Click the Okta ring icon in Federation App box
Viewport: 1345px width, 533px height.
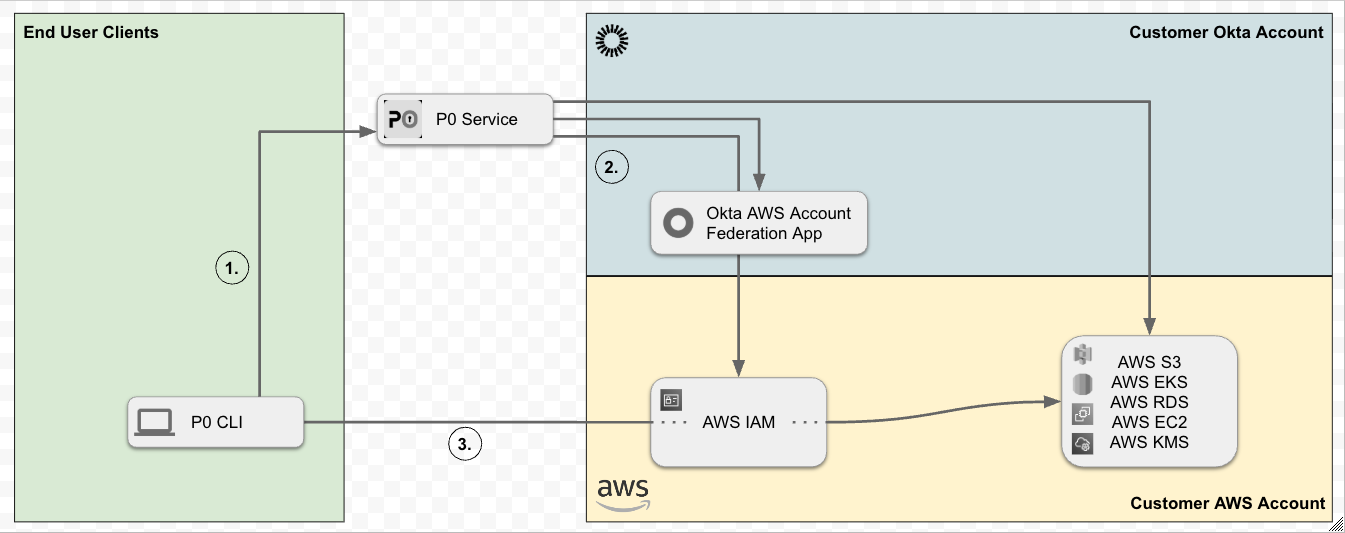[x=678, y=223]
